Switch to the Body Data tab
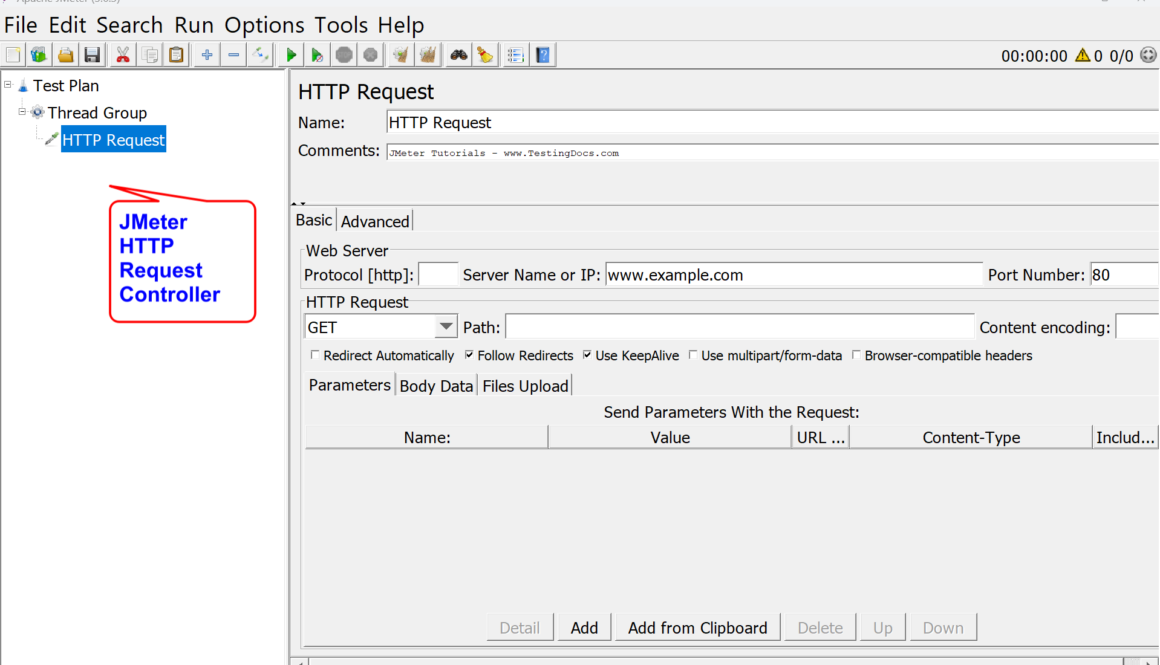Viewport: 1160px width, 665px height. [x=436, y=386]
